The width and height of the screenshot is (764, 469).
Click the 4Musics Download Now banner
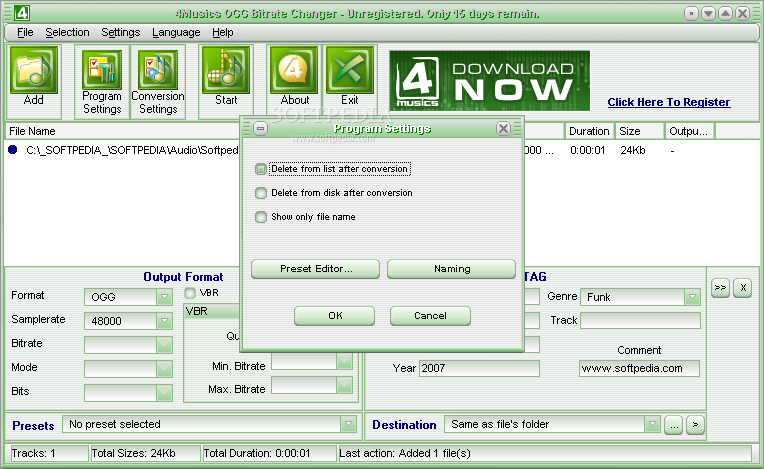coord(490,80)
